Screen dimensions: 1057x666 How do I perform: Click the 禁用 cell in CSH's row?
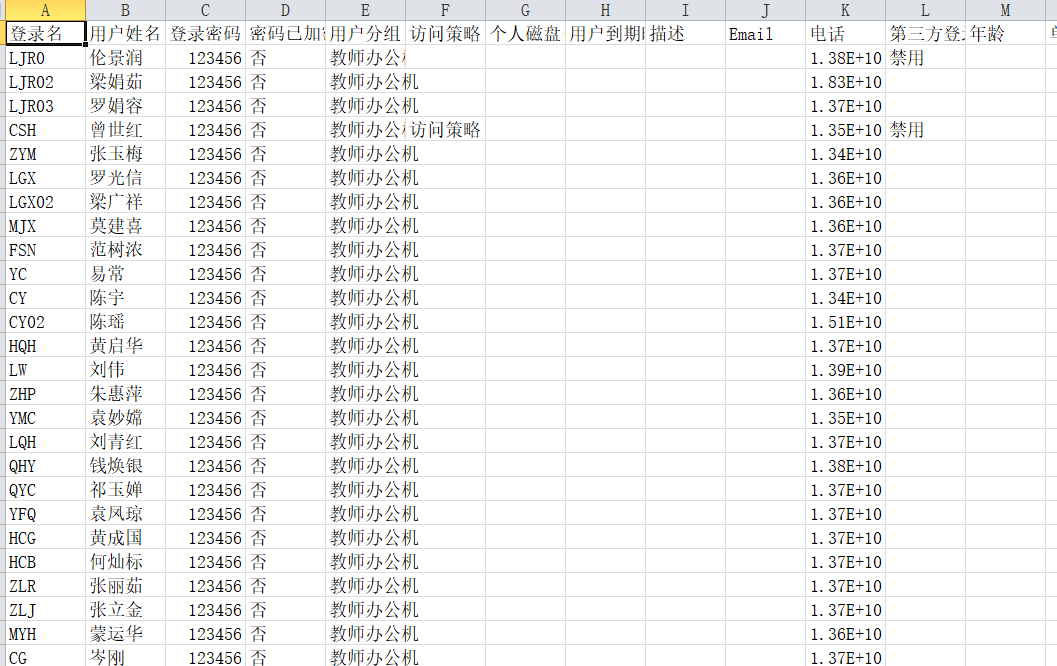tap(926, 130)
